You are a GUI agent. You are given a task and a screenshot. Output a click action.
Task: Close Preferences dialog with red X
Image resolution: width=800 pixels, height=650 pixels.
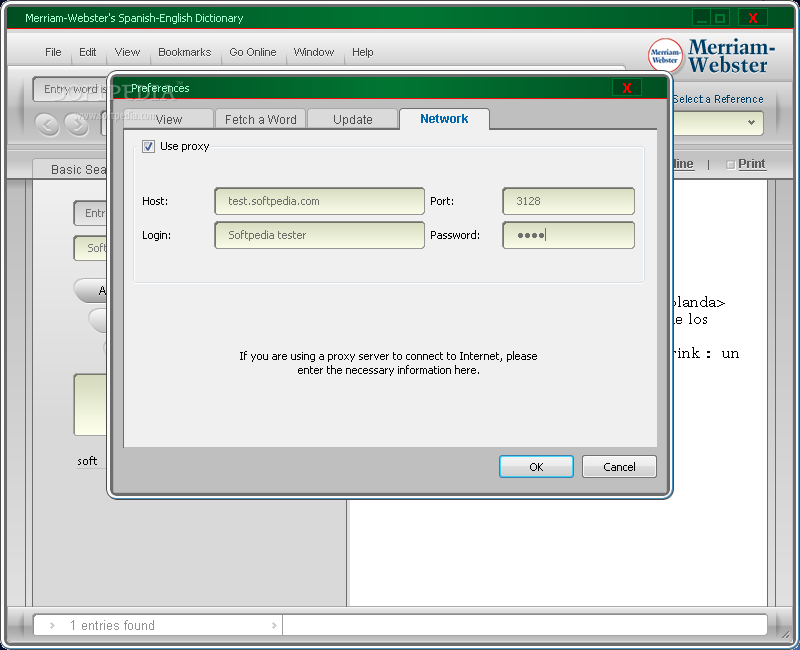tap(627, 88)
